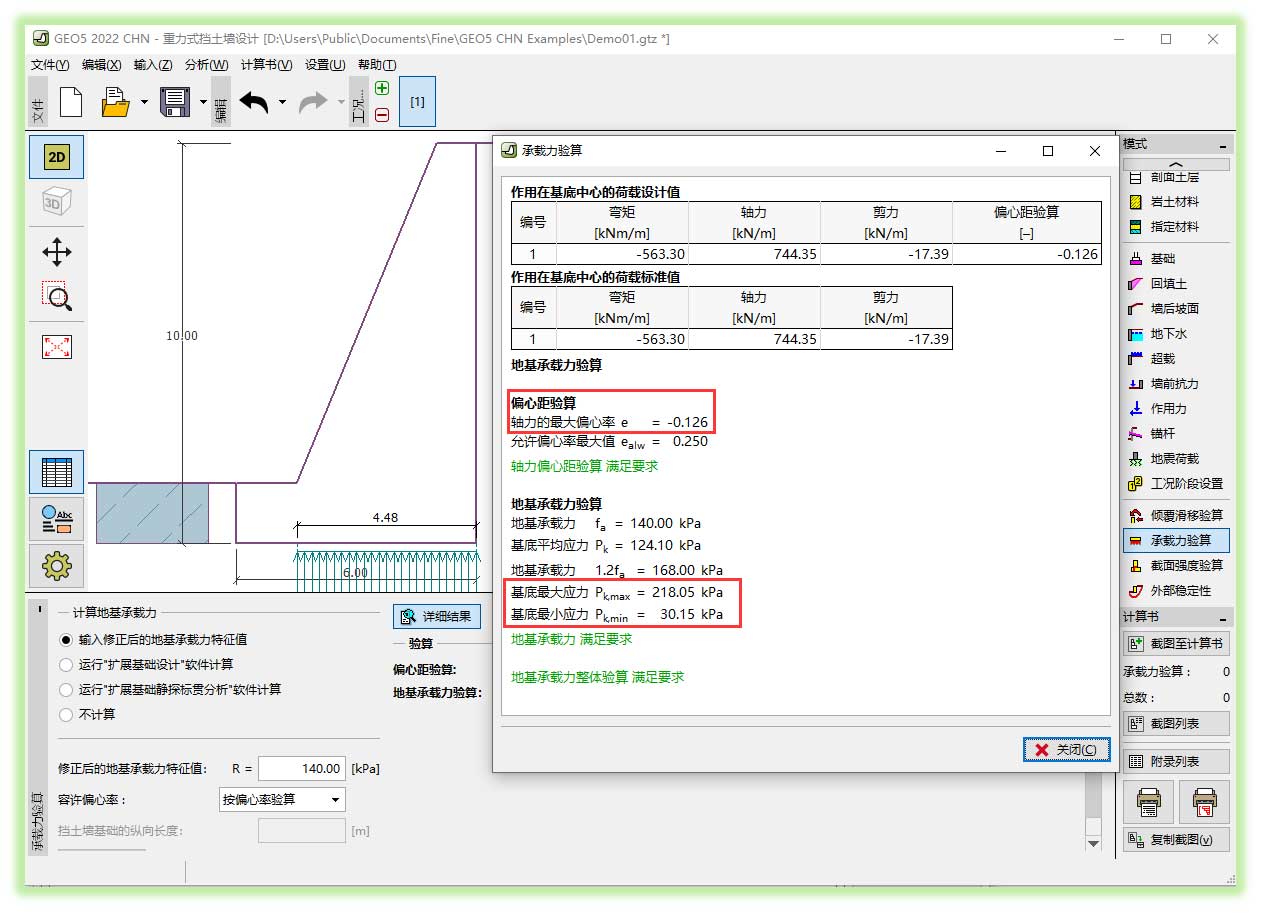Open 岩土材料 (soils) mode
Viewport: 1263px width, 914px height.
click(x=1176, y=202)
